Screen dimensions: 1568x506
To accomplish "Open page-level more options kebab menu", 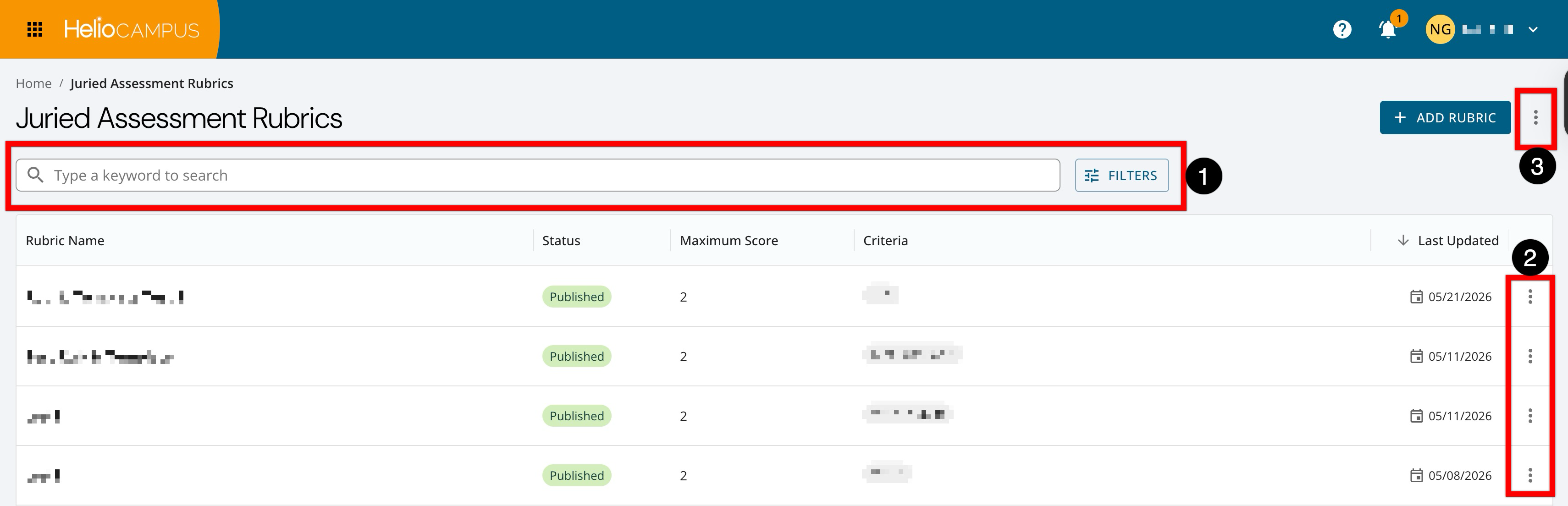I will pos(1536,117).
